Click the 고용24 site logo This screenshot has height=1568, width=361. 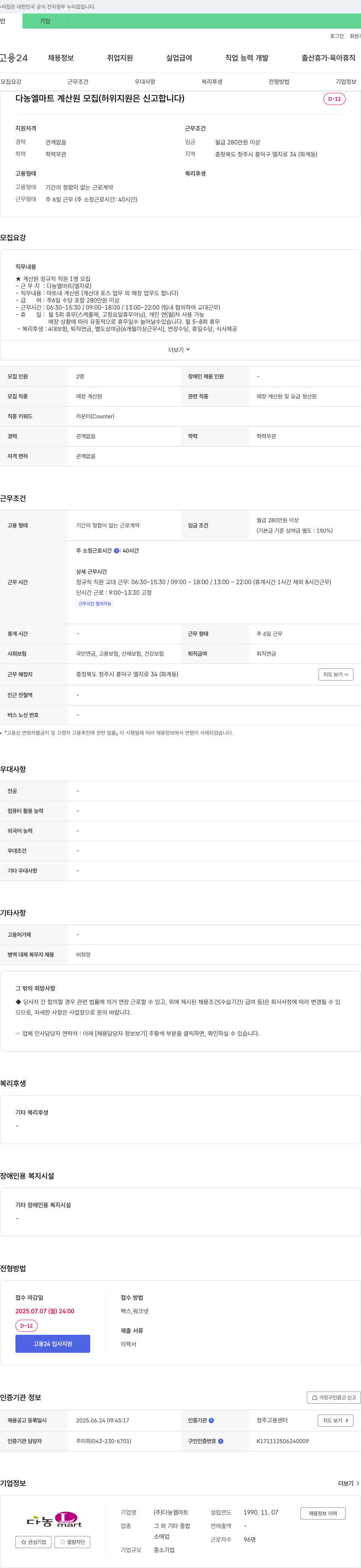[14, 58]
